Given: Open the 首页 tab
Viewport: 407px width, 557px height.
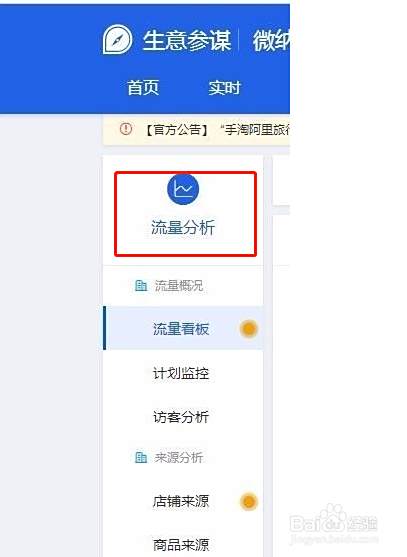Looking at the screenshot, I should [143, 88].
